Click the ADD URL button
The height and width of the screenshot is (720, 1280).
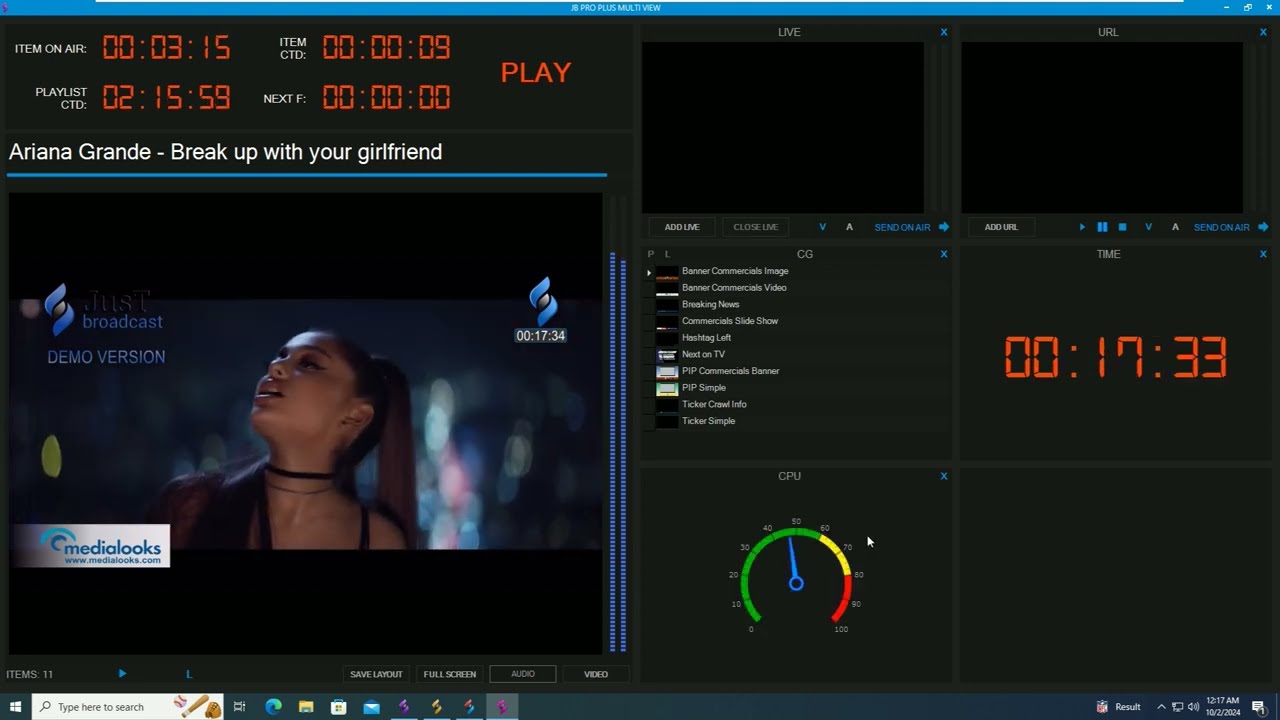pyautogui.click(x=1001, y=227)
